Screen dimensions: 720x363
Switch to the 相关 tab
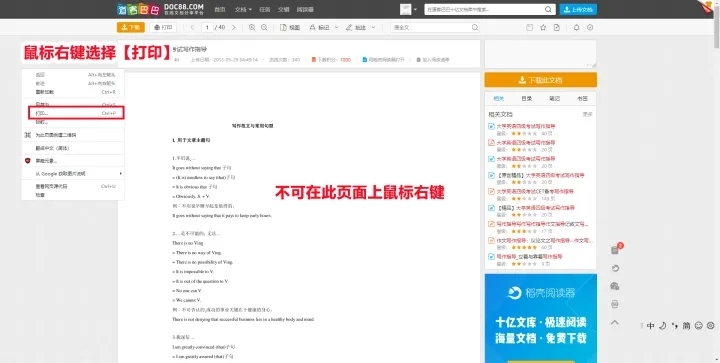point(499,99)
